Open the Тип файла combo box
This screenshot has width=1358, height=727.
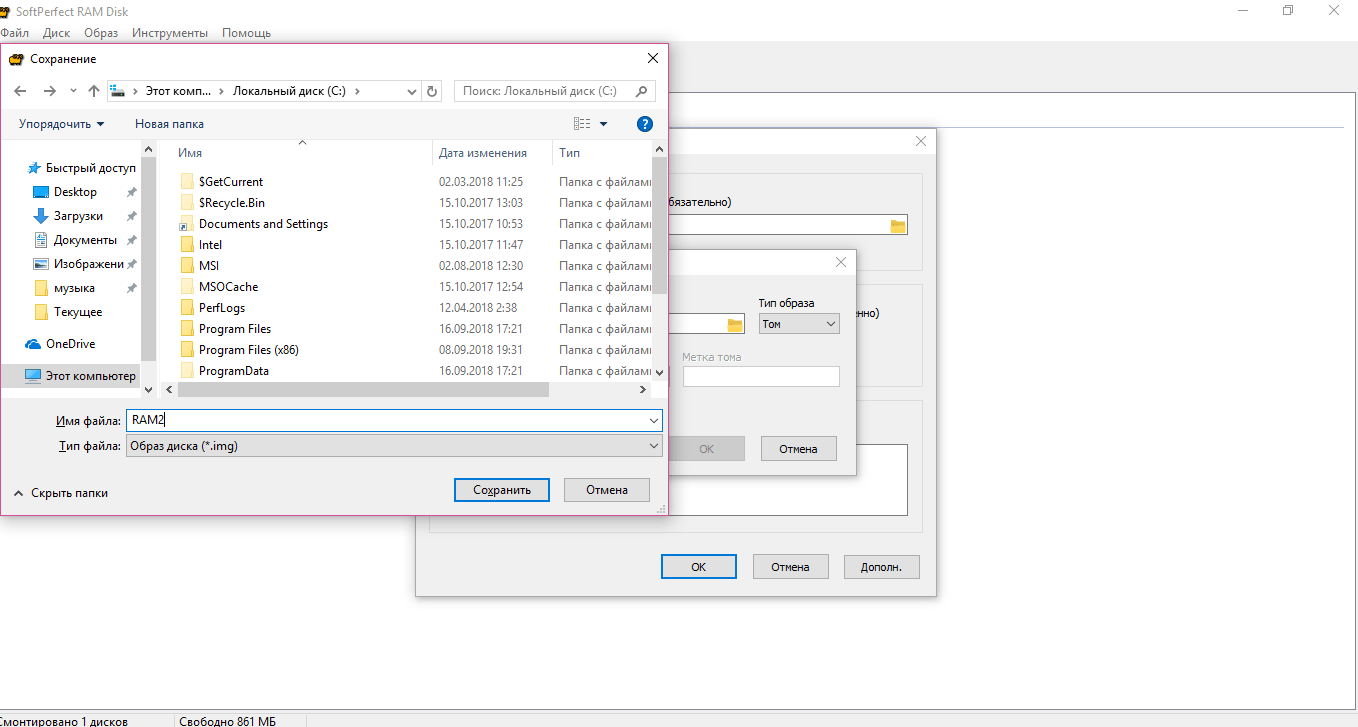[394, 446]
